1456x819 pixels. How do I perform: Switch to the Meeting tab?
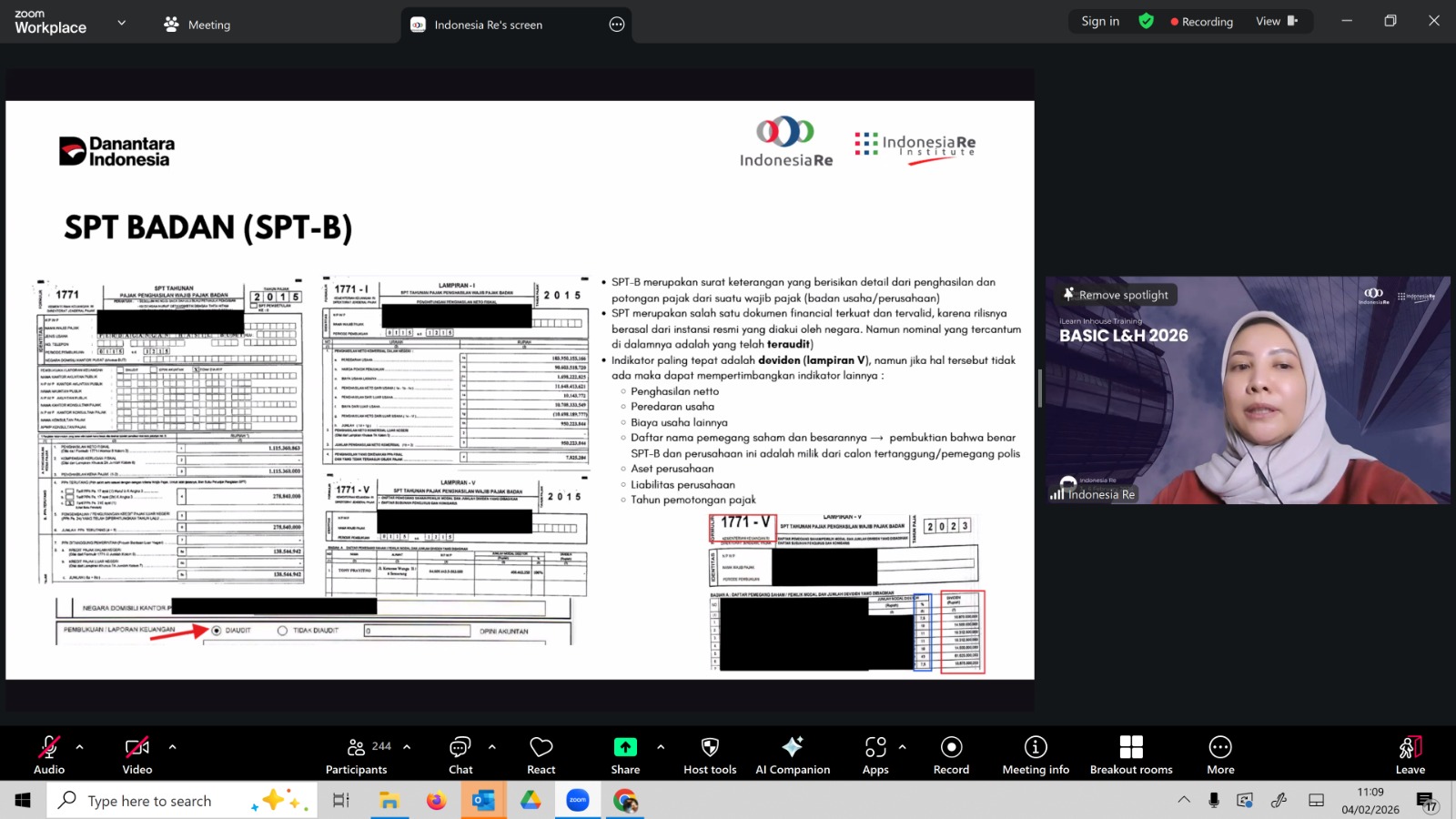[197, 25]
